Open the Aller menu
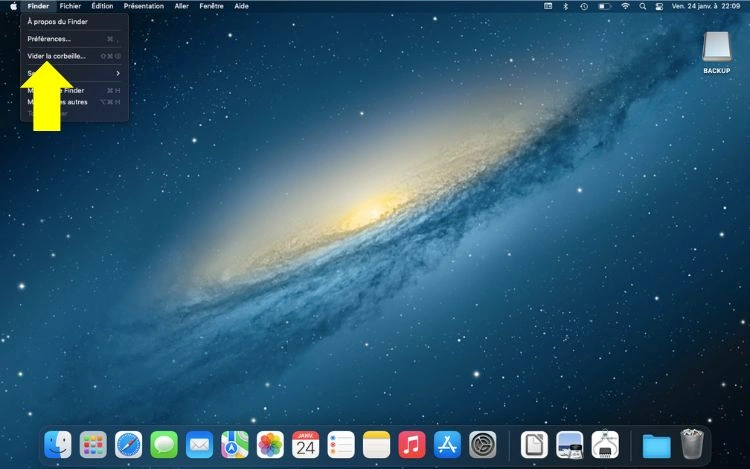This screenshot has height=469, width=750. 181,6
